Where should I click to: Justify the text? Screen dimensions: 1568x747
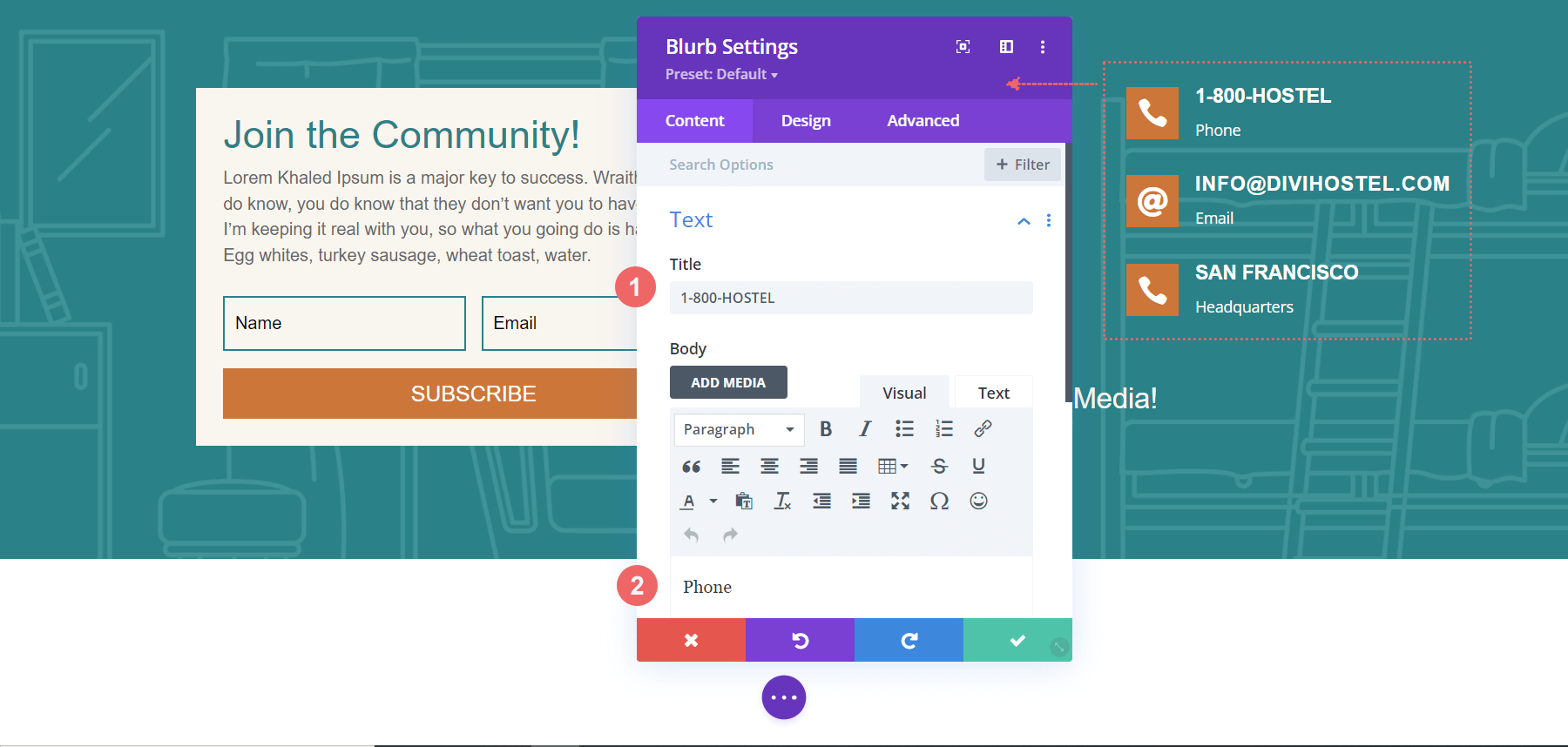click(848, 467)
